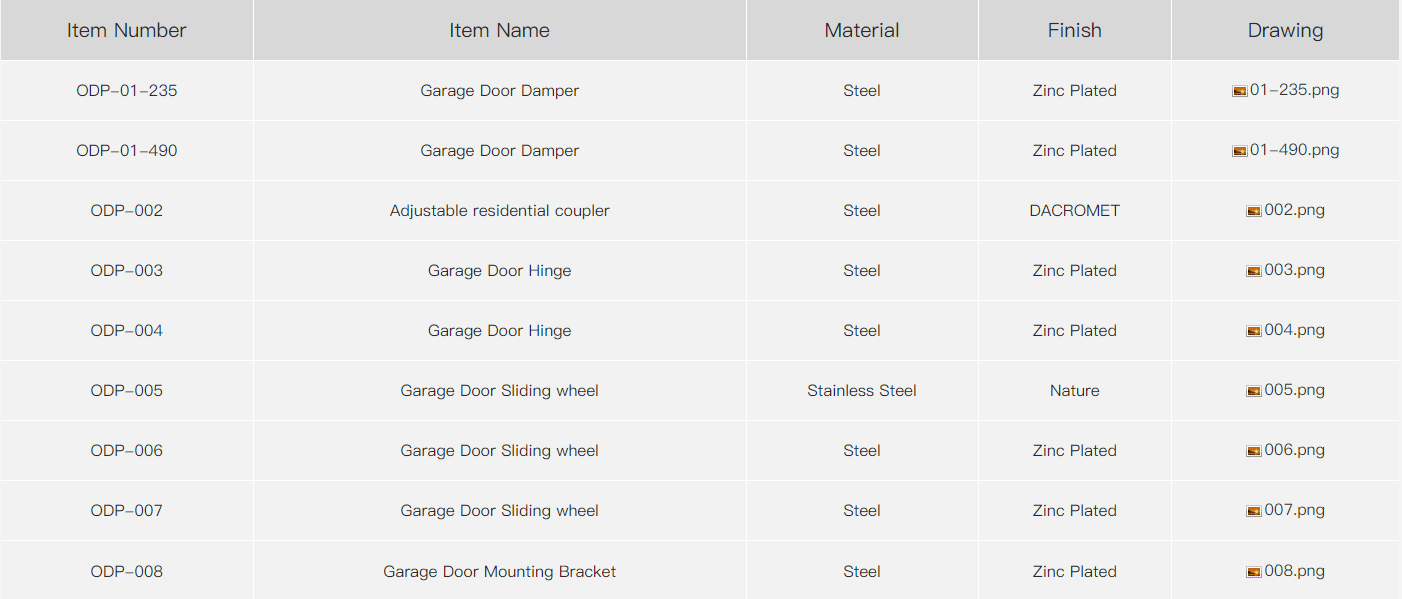Click the Item Number column header
The width and height of the screenshot is (1402, 599).
click(x=127, y=30)
